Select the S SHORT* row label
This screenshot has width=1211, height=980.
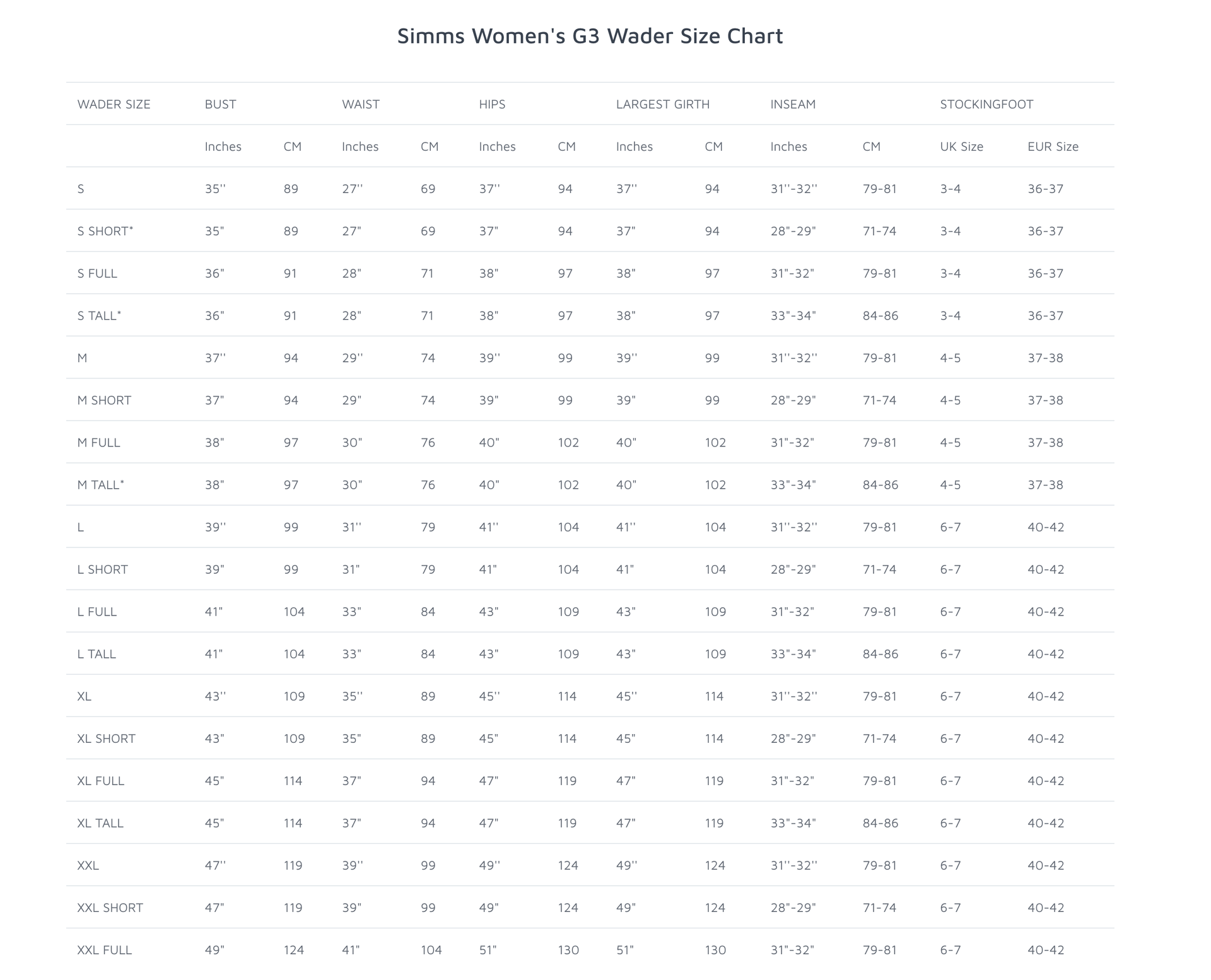(x=105, y=231)
